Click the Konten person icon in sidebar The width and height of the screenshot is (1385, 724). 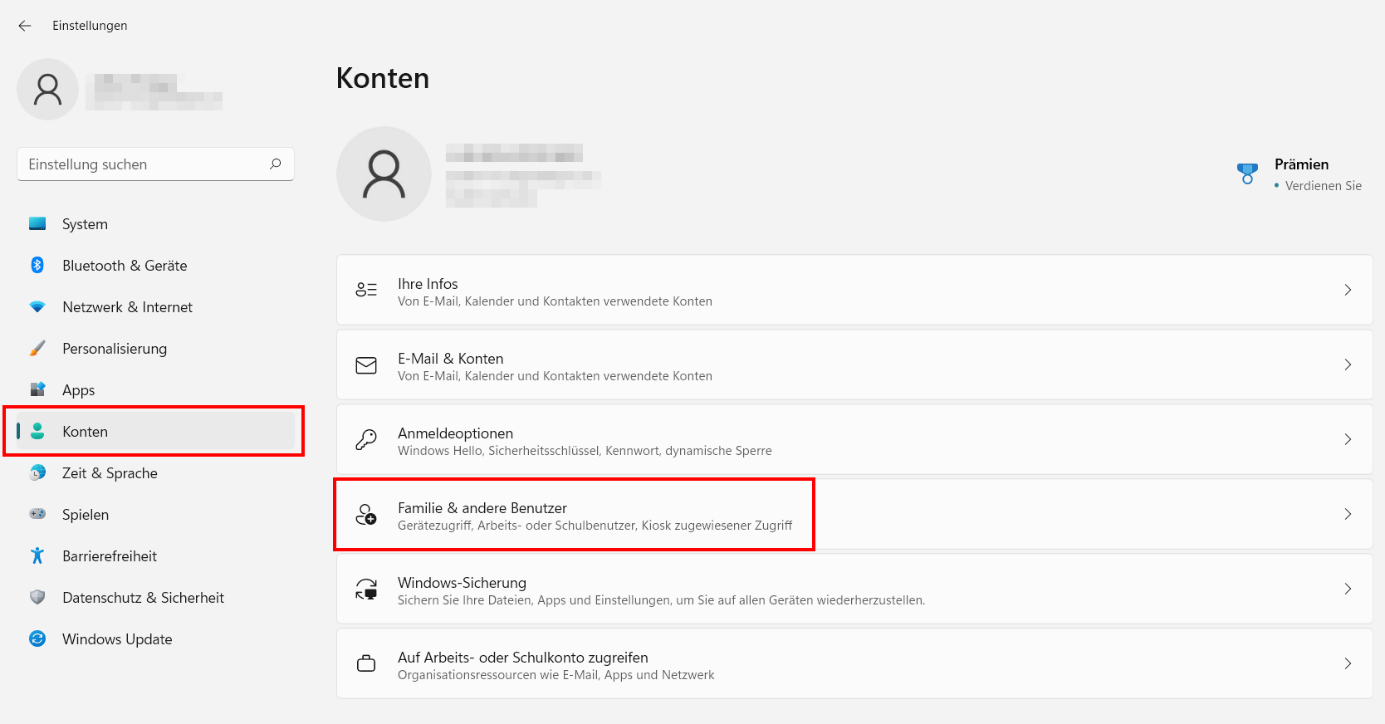click(x=38, y=431)
